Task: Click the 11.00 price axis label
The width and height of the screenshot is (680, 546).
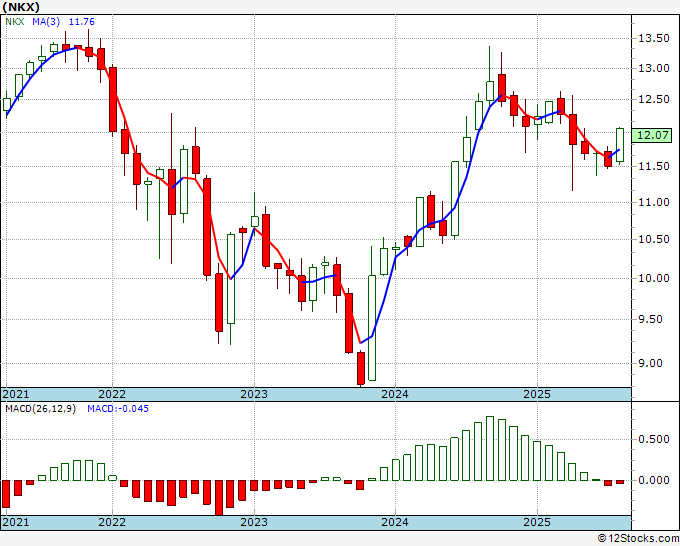Action: click(x=654, y=202)
